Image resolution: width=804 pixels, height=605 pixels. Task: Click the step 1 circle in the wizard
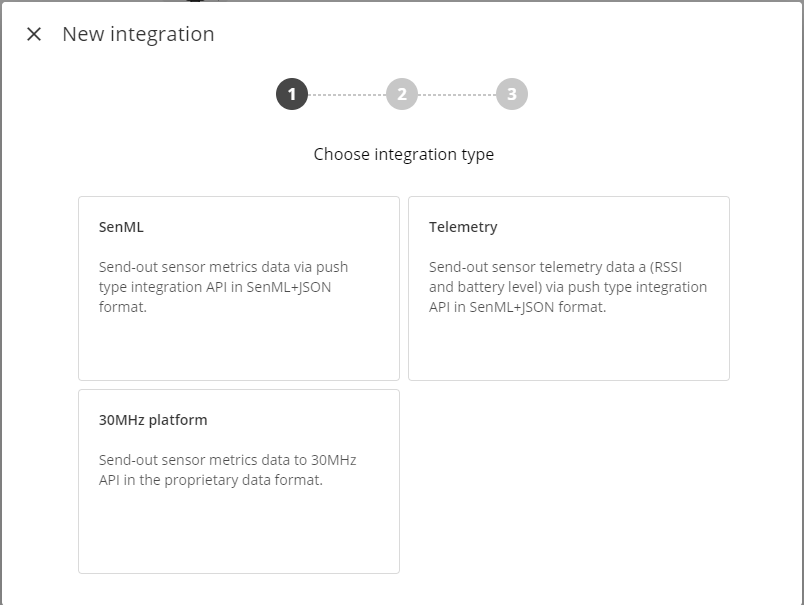click(x=292, y=94)
